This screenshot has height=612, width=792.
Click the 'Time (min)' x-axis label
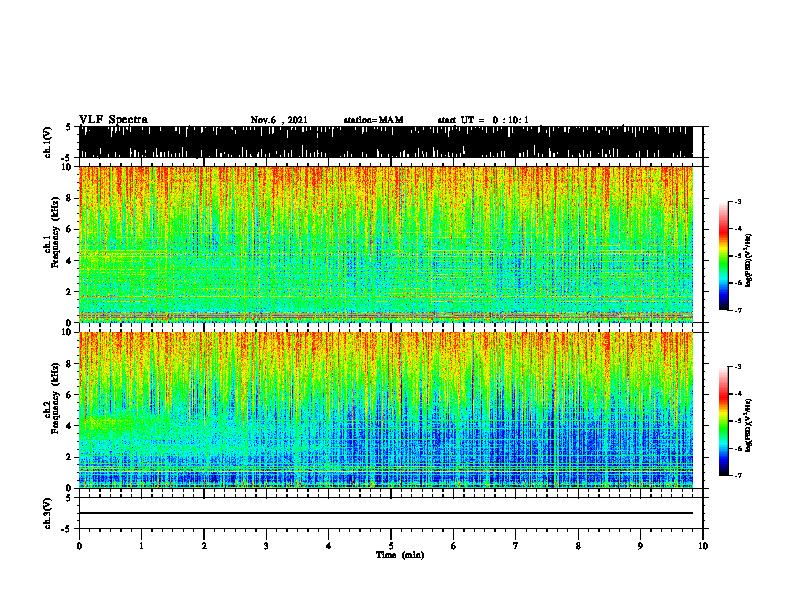(x=400, y=555)
